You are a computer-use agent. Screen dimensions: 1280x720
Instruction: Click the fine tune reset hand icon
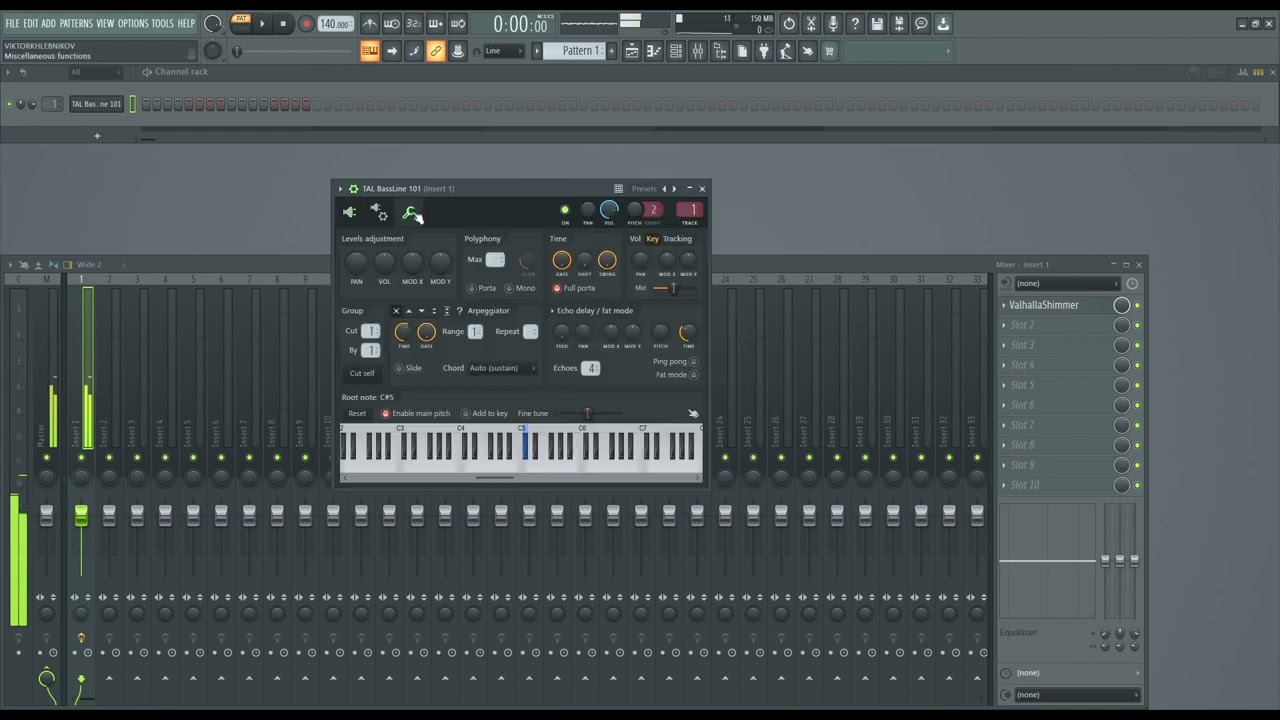(693, 413)
